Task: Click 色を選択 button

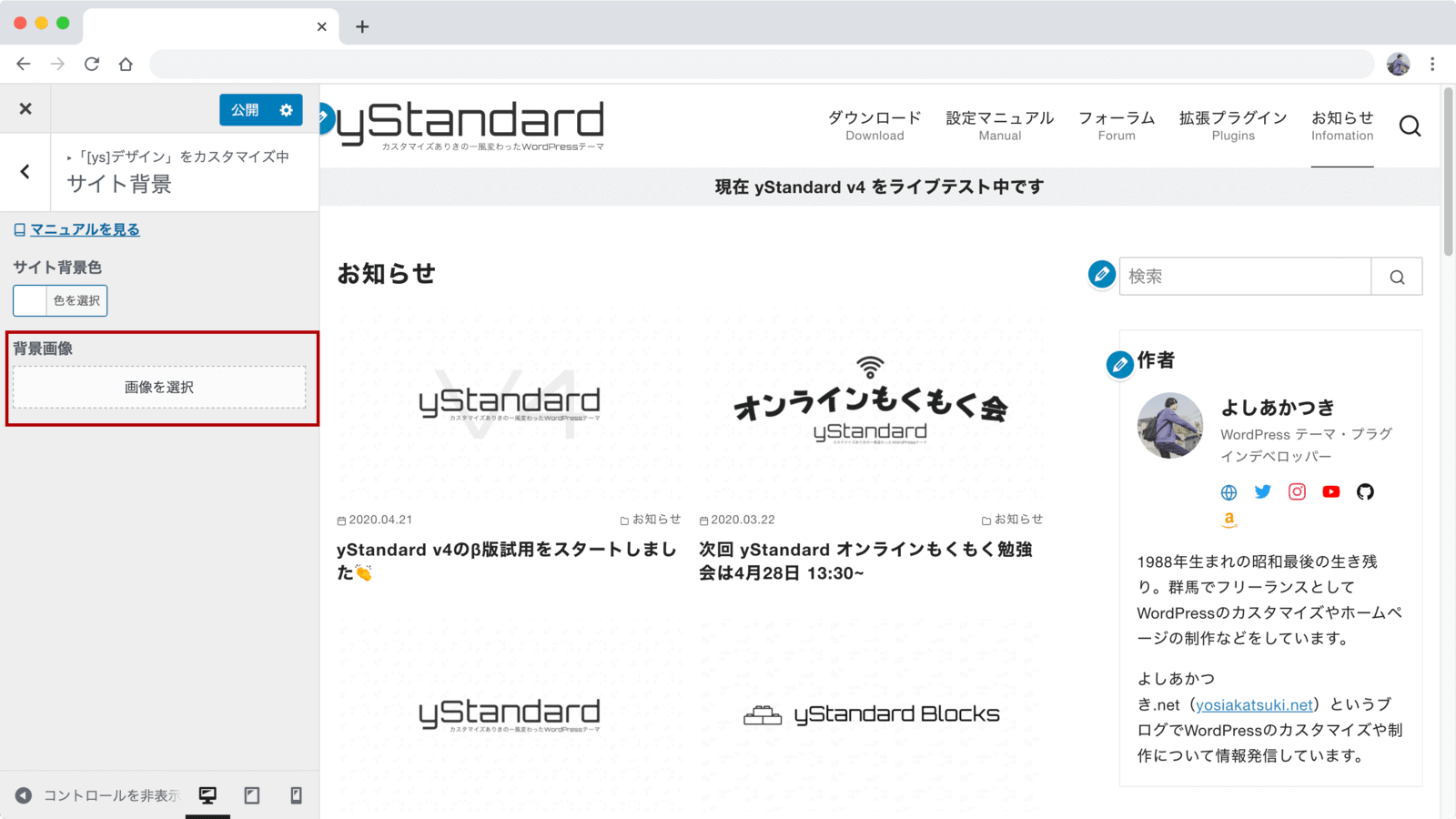Action: pyautogui.click(x=76, y=300)
